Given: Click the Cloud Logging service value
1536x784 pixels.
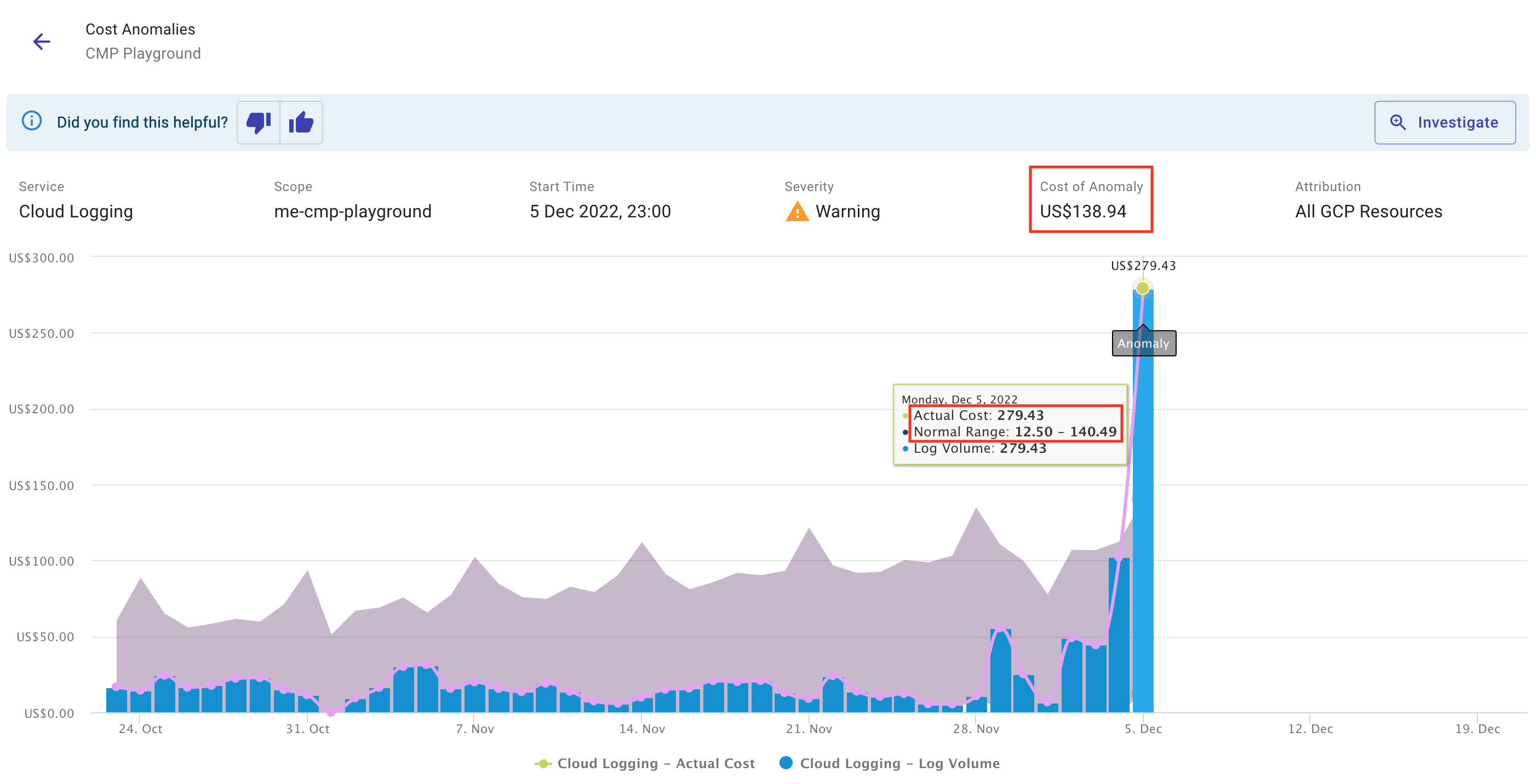Looking at the screenshot, I should [x=76, y=211].
